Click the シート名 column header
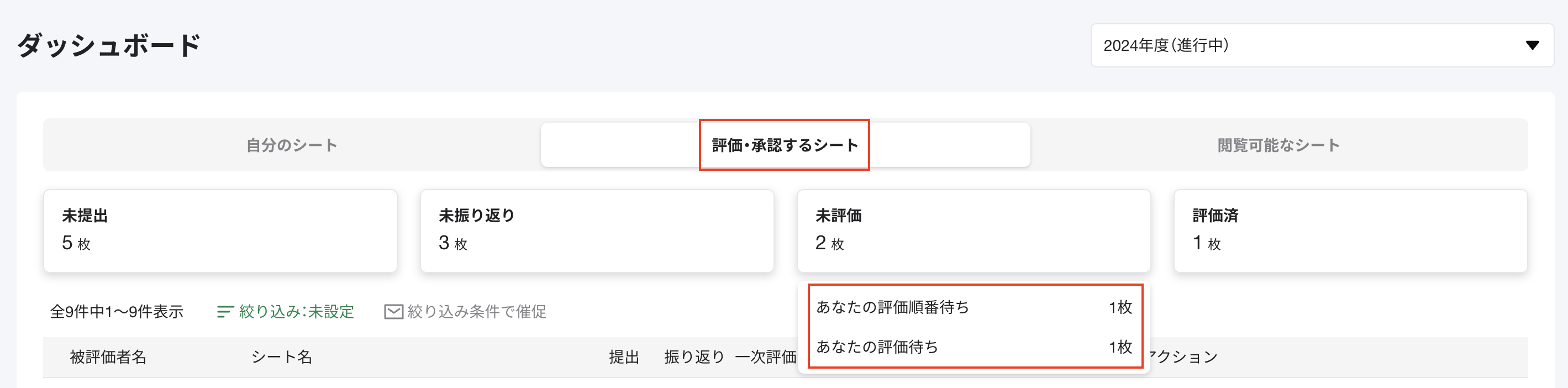1568x388 pixels. [282, 358]
